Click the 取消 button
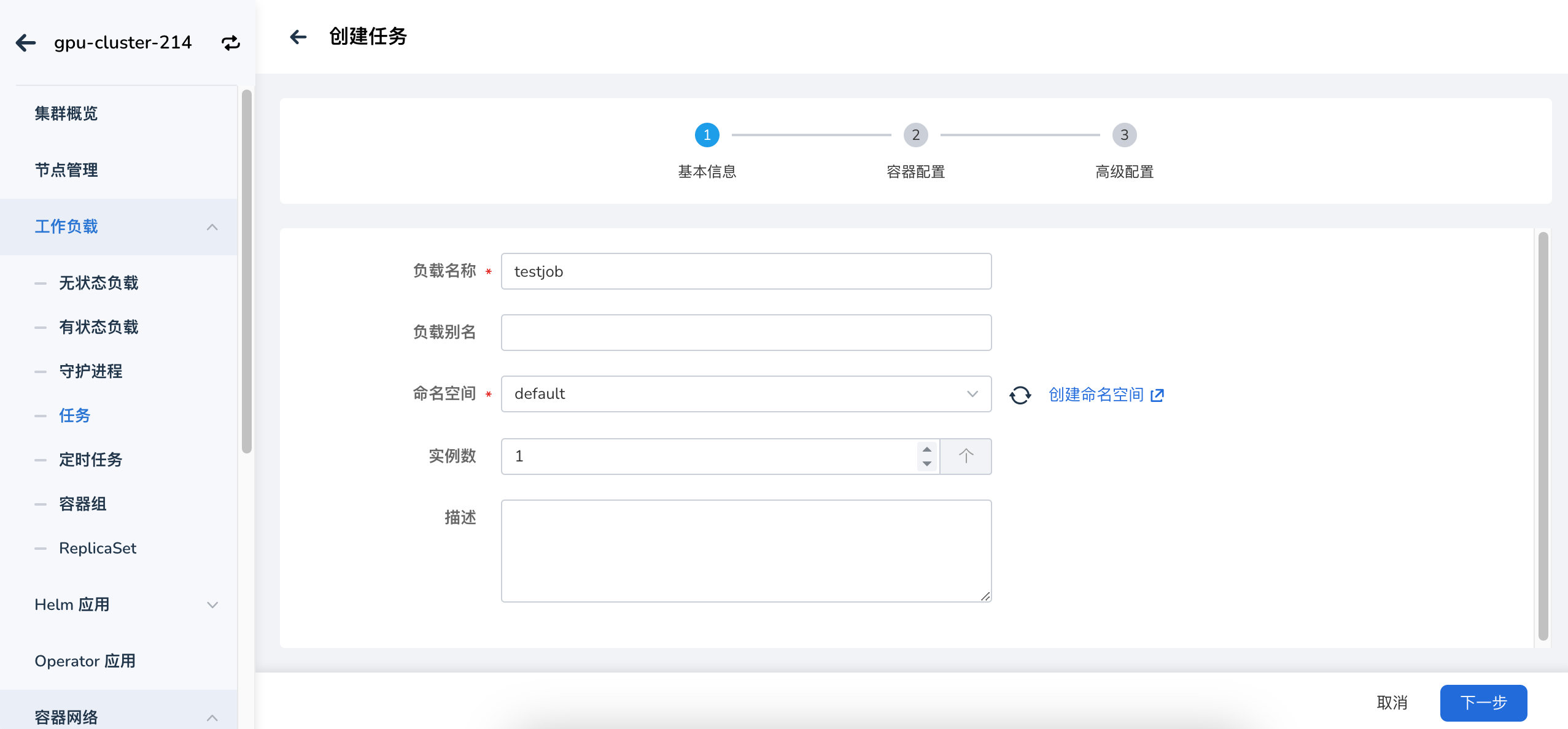1568x729 pixels. click(x=1392, y=703)
